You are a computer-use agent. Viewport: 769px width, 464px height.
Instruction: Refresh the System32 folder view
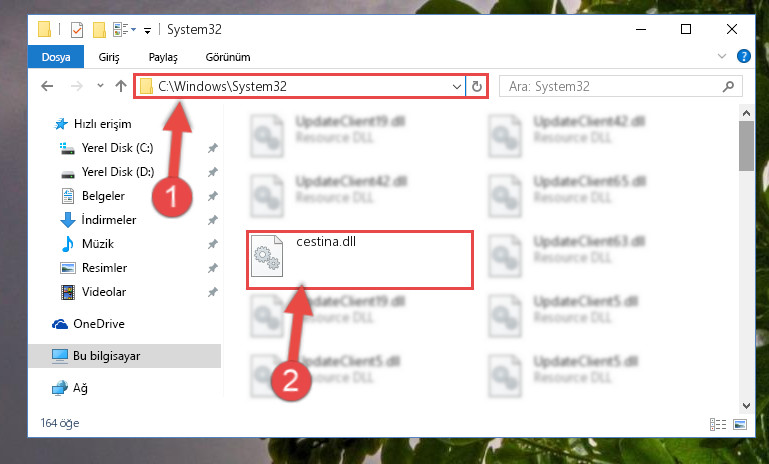click(476, 87)
